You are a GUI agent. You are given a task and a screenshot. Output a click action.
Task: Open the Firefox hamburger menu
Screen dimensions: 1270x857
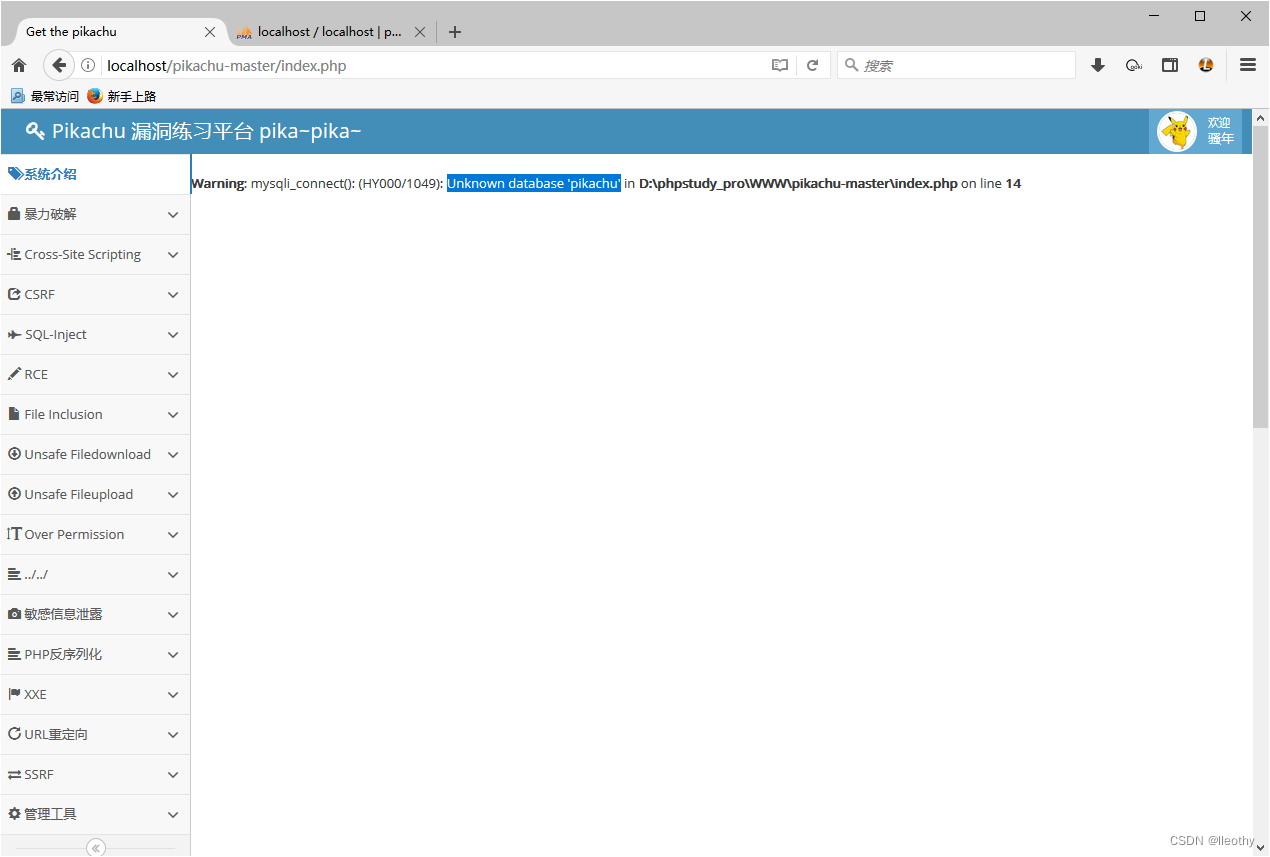click(x=1248, y=65)
